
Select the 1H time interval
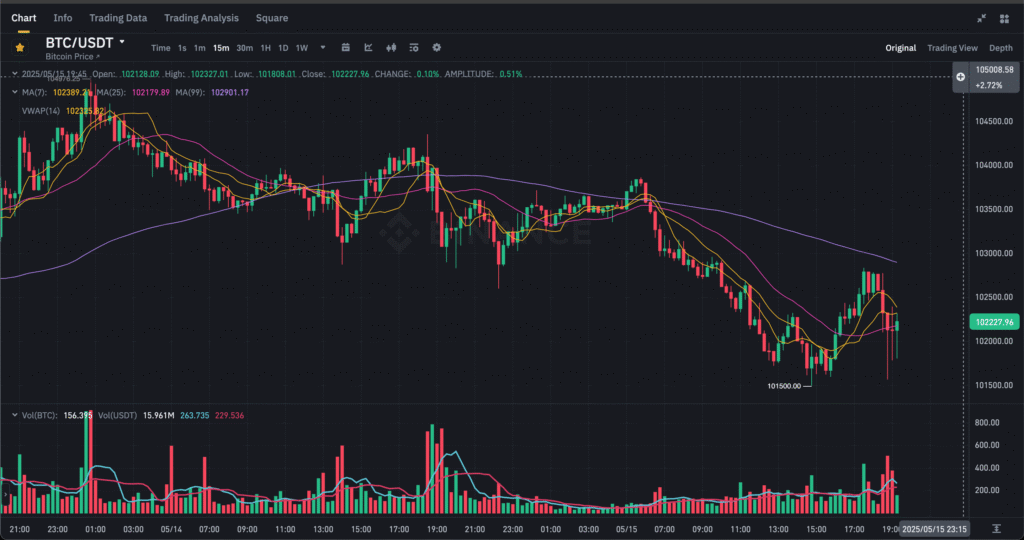265,48
